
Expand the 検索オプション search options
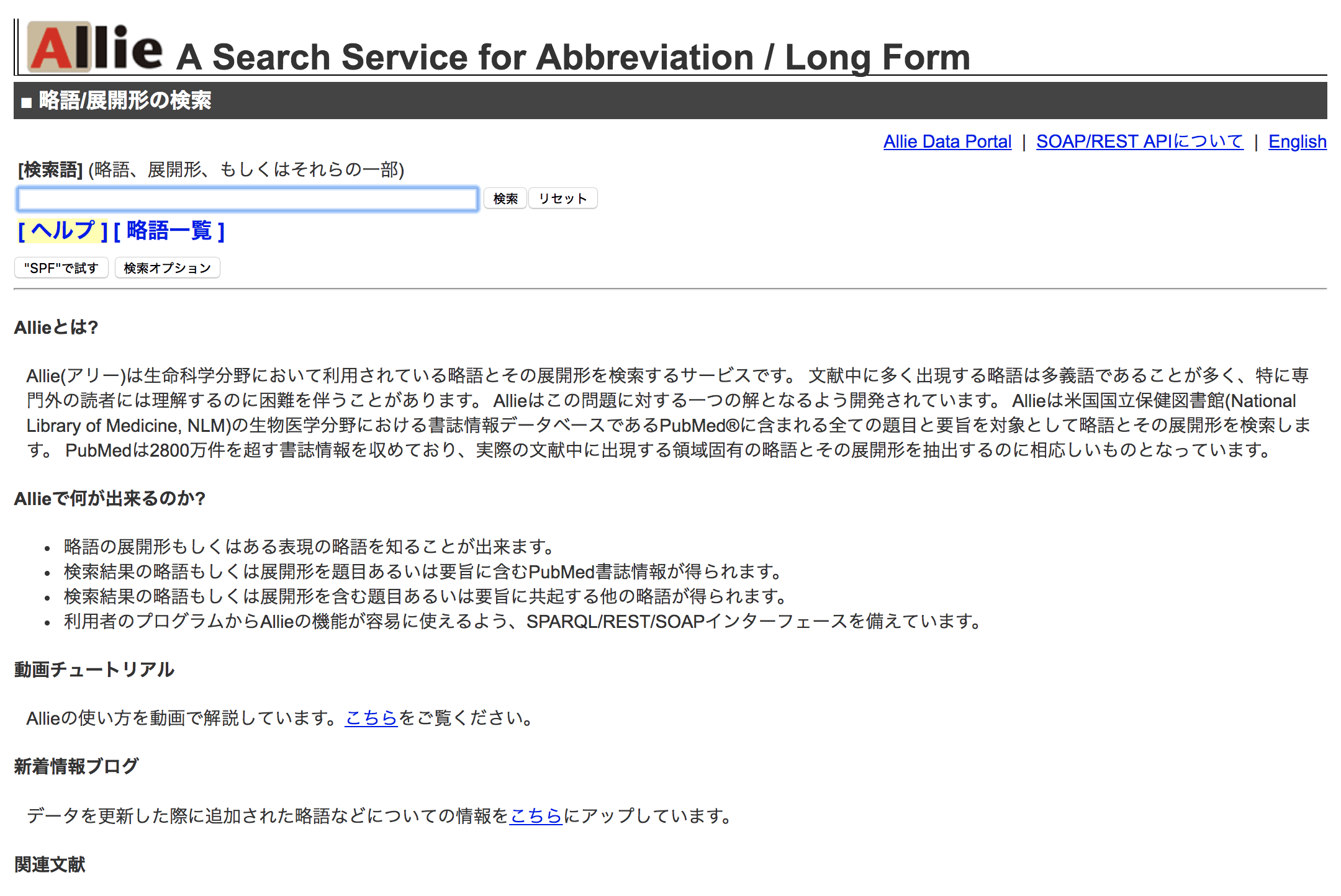pos(167,268)
